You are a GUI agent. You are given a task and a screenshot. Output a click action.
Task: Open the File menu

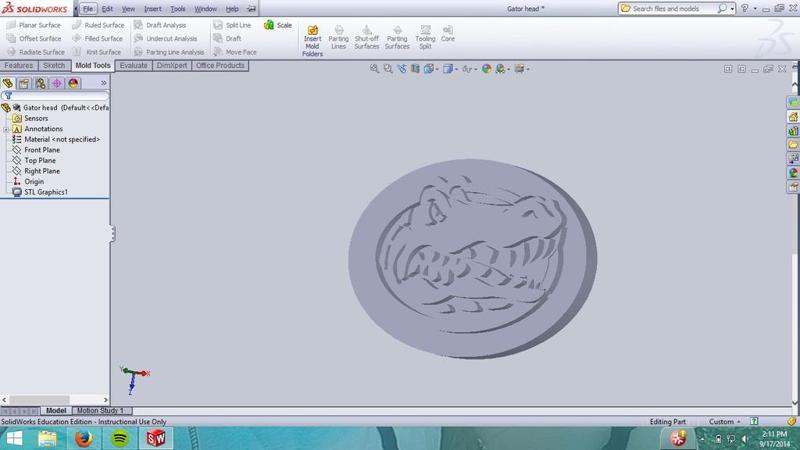click(88, 9)
